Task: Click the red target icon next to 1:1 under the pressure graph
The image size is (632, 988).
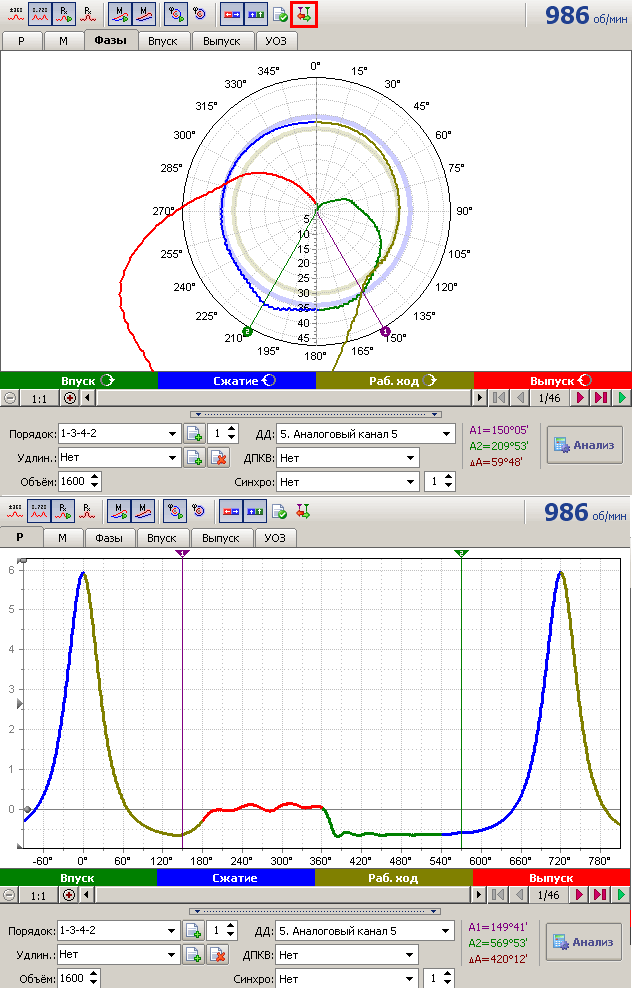Action: (x=70, y=895)
